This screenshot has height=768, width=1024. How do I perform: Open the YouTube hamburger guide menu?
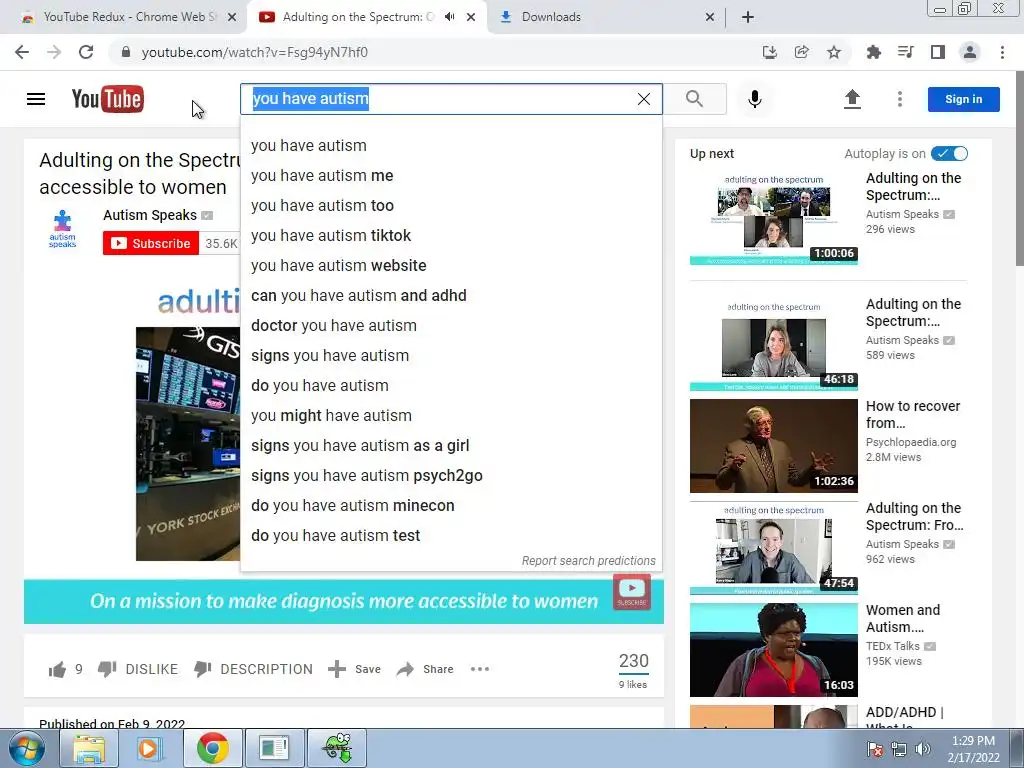coord(36,99)
